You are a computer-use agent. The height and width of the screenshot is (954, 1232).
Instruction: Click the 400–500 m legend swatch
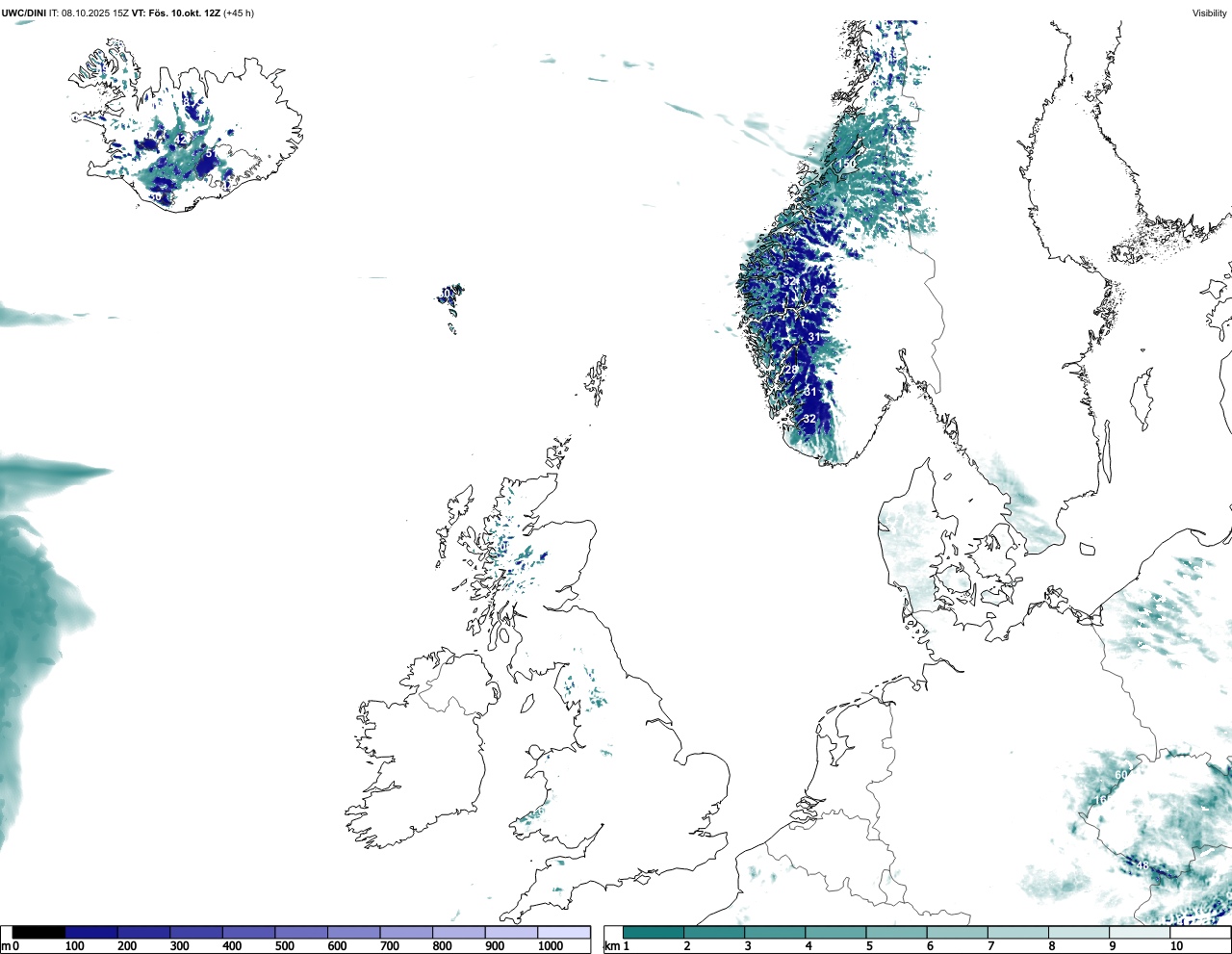(x=248, y=932)
